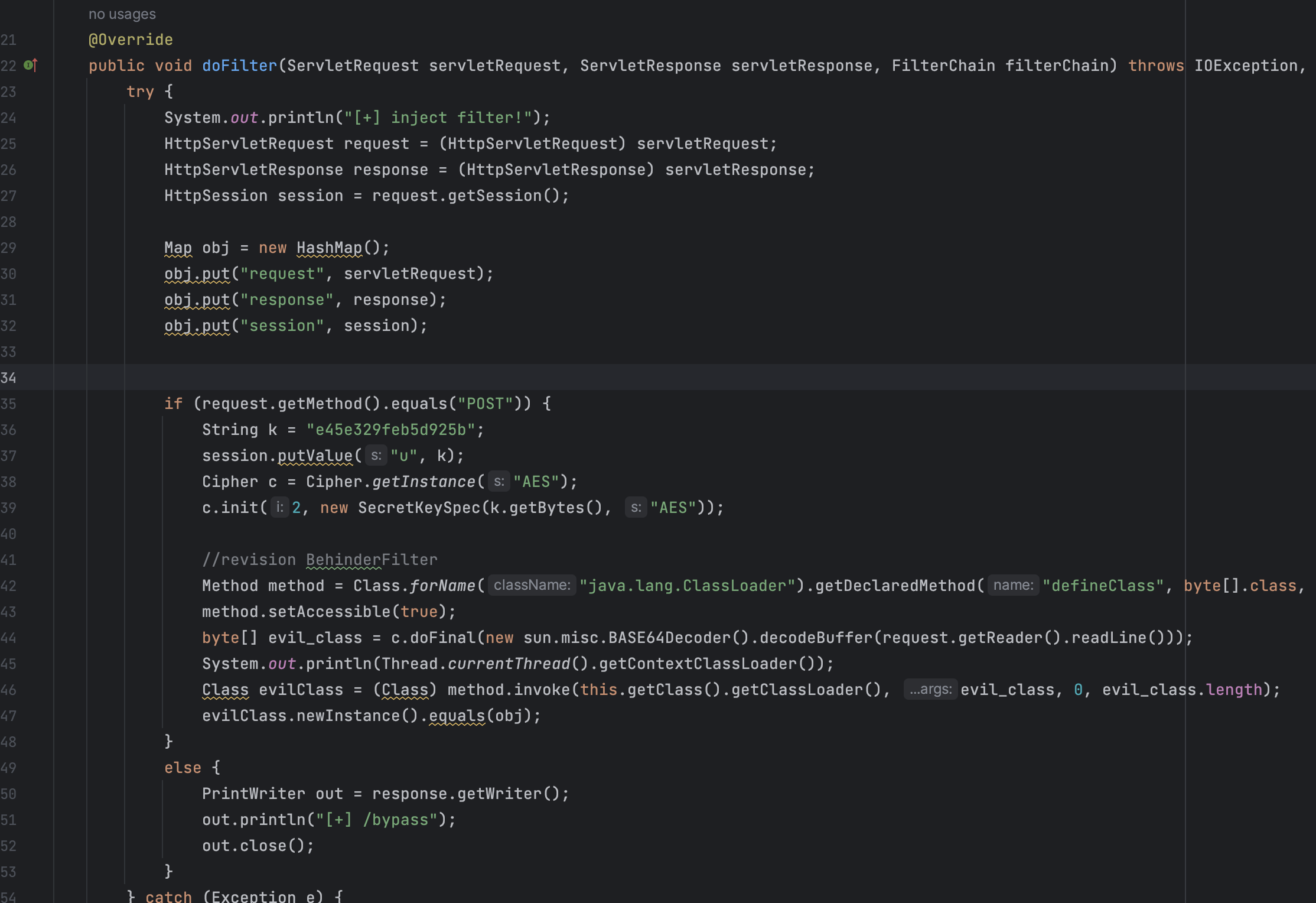The height and width of the screenshot is (903, 1316).
Task: Click evil_class variable declaration on line 44
Action: tap(315, 638)
